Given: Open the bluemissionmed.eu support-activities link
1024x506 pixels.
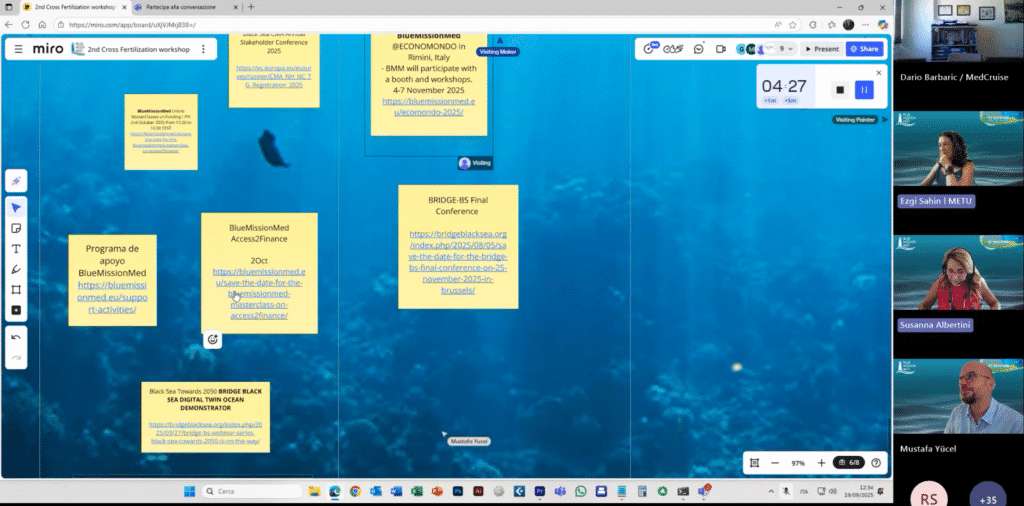Looking at the screenshot, I should [112, 297].
